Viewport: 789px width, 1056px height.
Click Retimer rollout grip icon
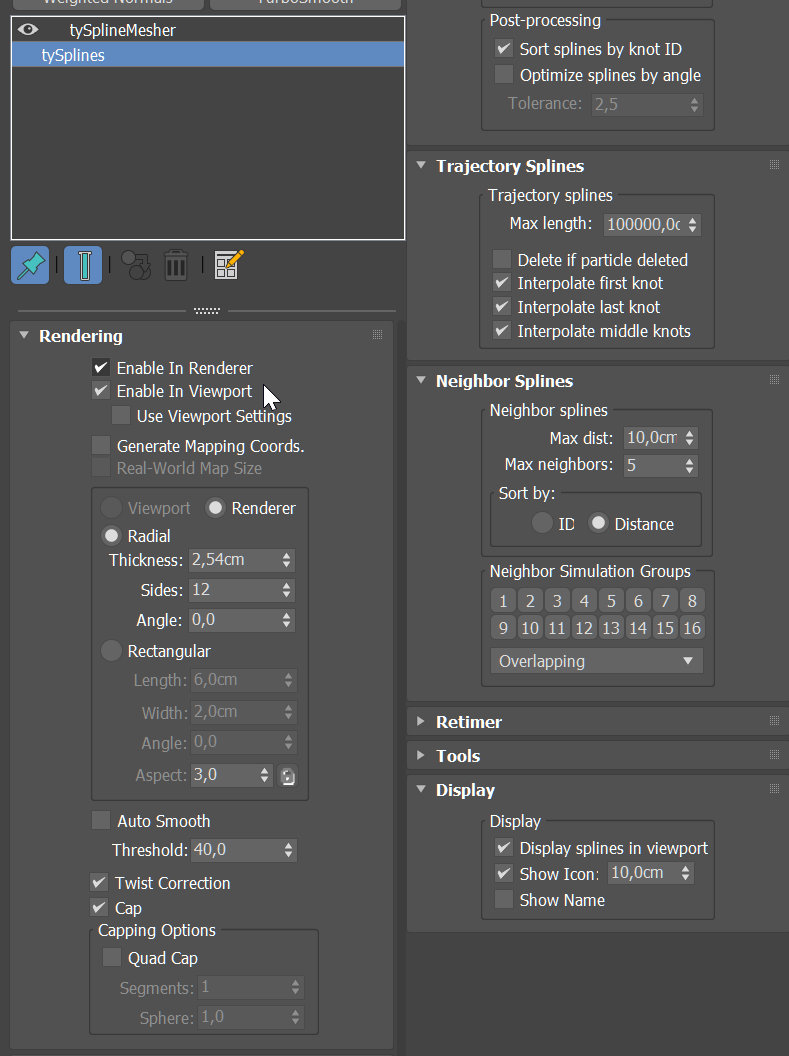774,721
